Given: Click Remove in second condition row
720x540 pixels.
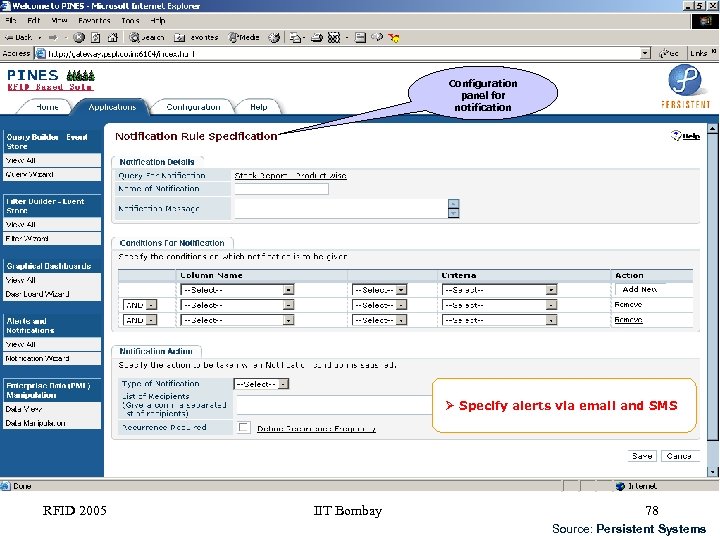Looking at the screenshot, I should pyautogui.click(x=628, y=304).
